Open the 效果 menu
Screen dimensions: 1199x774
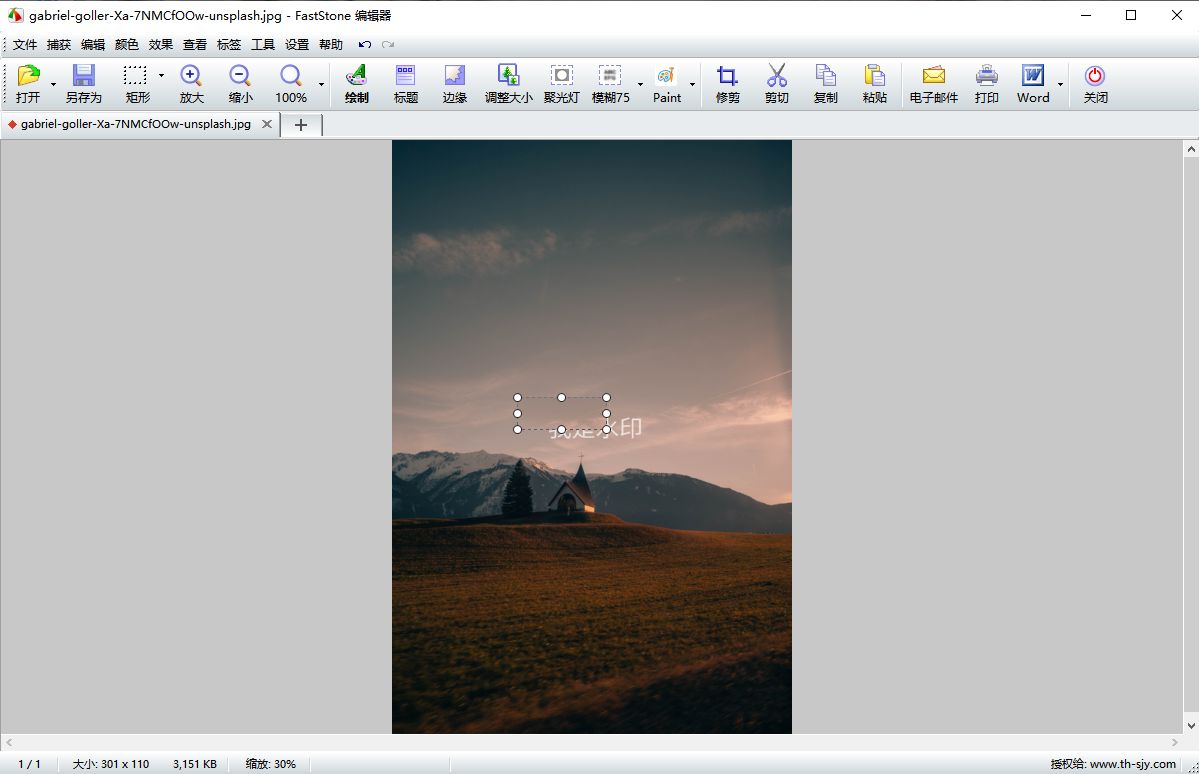pyautogui.click(x=161, y=45)
